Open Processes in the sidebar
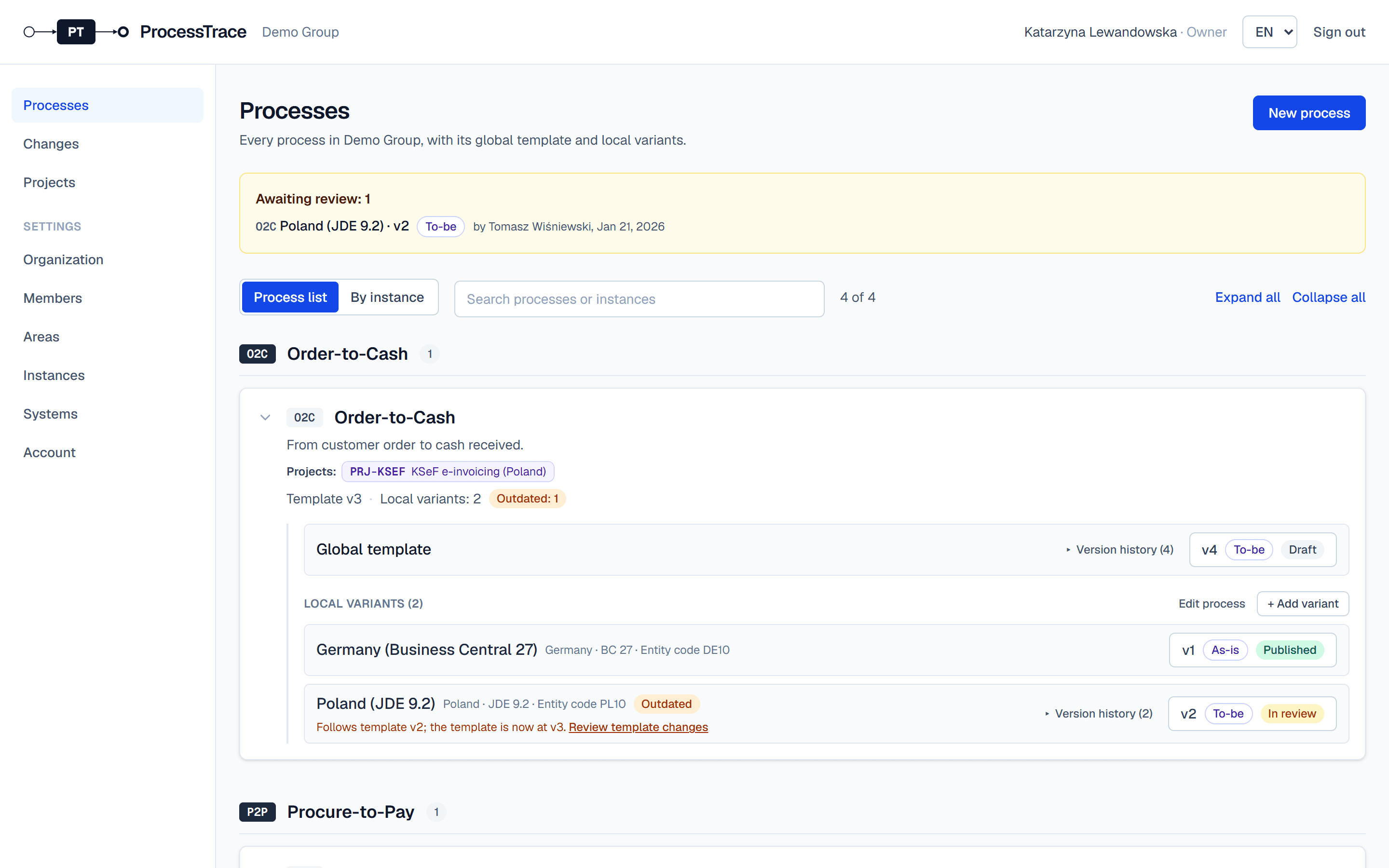The image size is (1389, 868). (108, 105)
